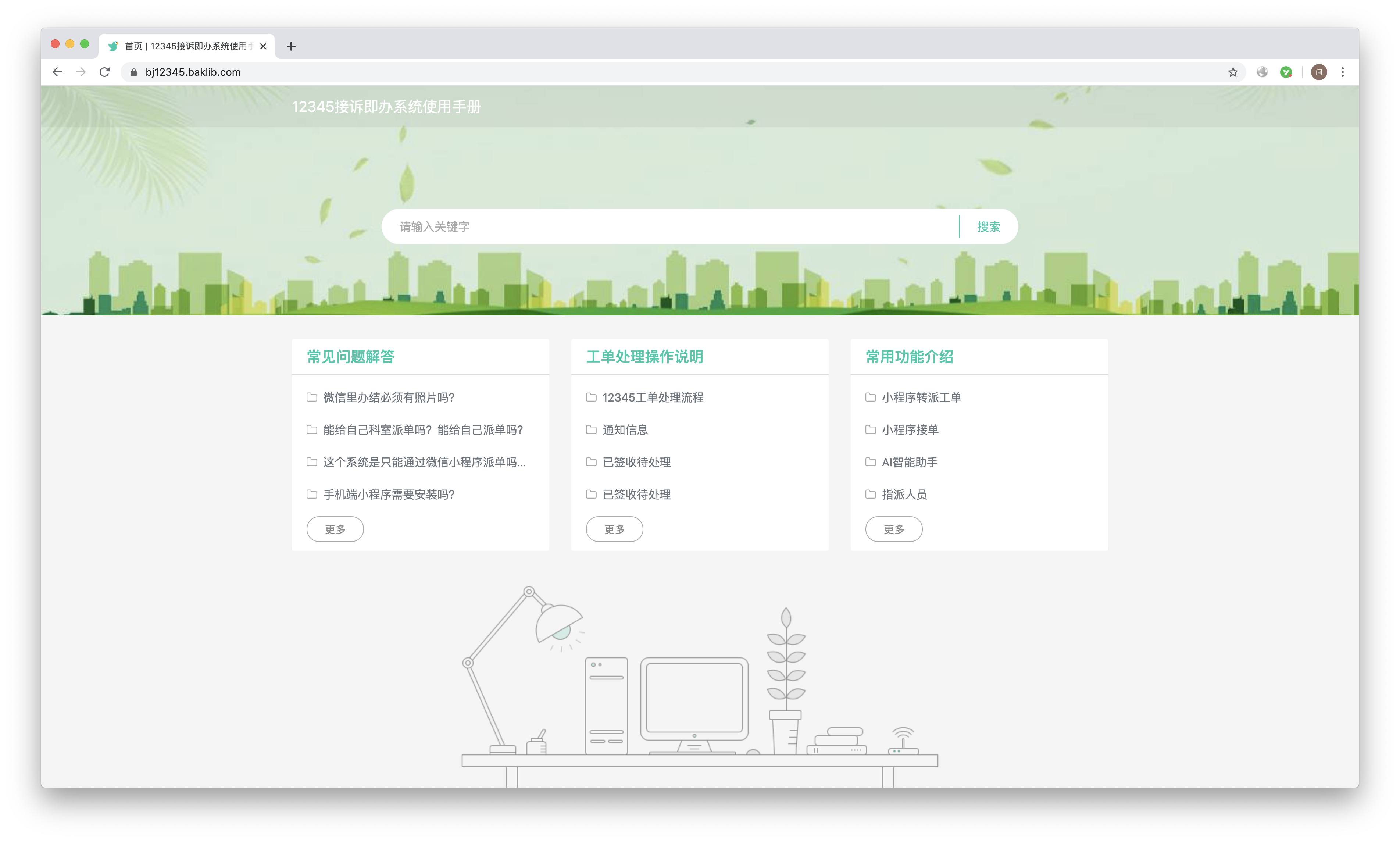Screen dimensions: 1400x842
Task: Click the padlock site info icon
Action: tap(134, 72)
